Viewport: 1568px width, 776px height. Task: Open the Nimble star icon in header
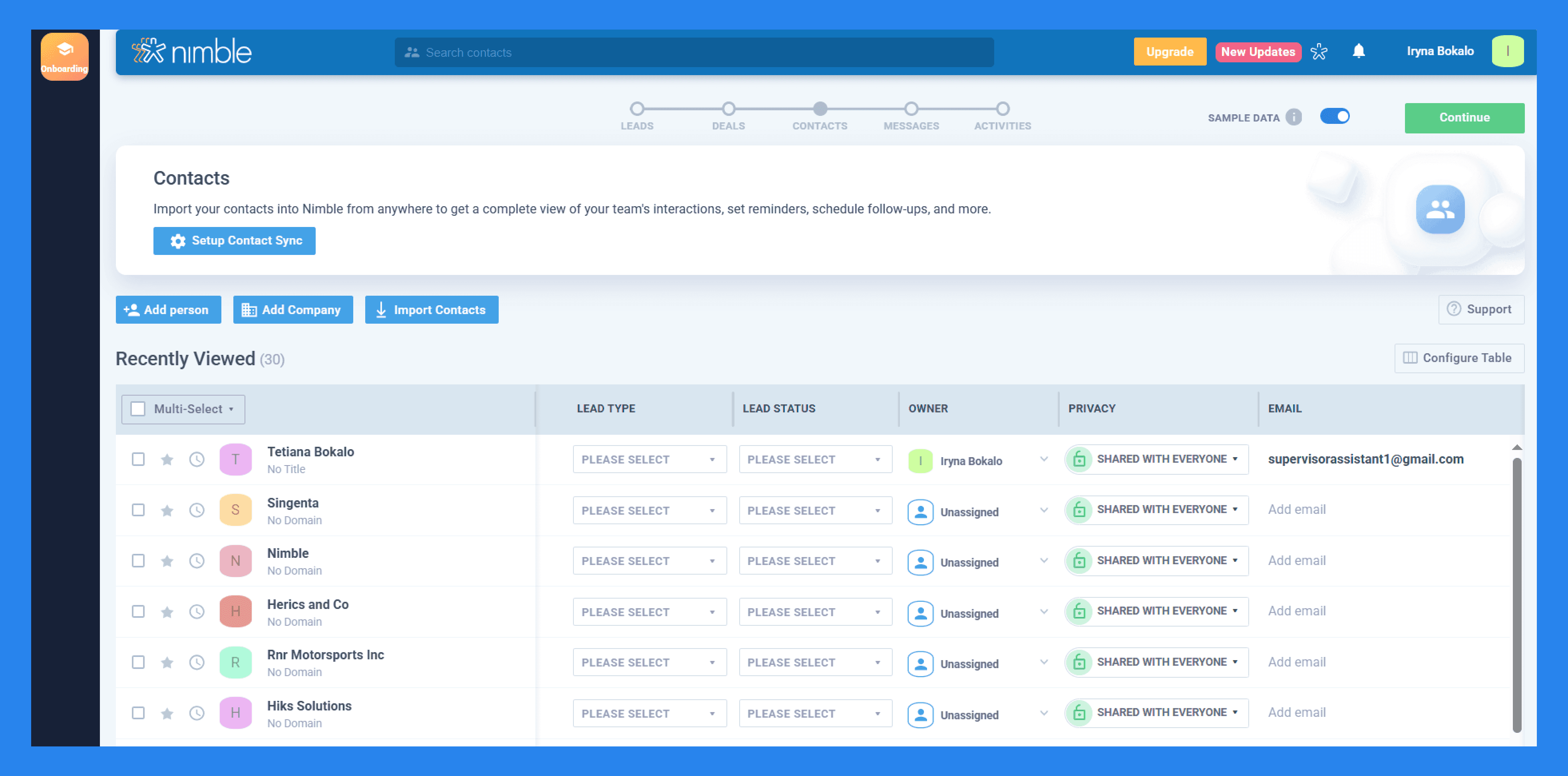[1318, 52]
